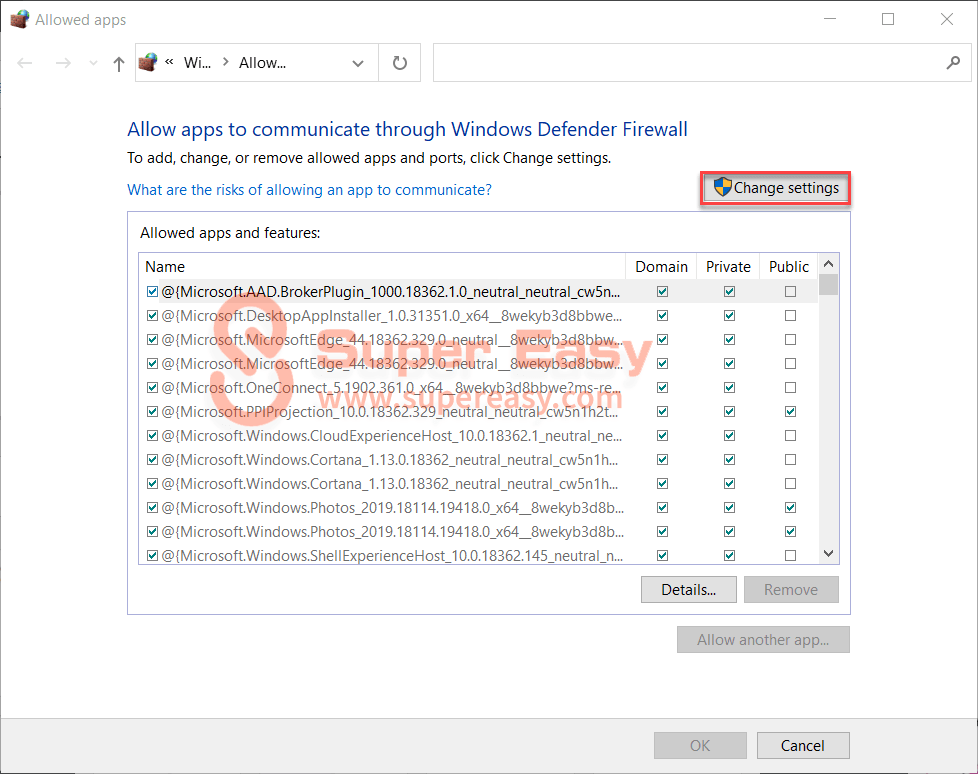Click the list scrollbar up arrow
The width and height of the screenshot is (978, 774).
(x=828, y=264)
